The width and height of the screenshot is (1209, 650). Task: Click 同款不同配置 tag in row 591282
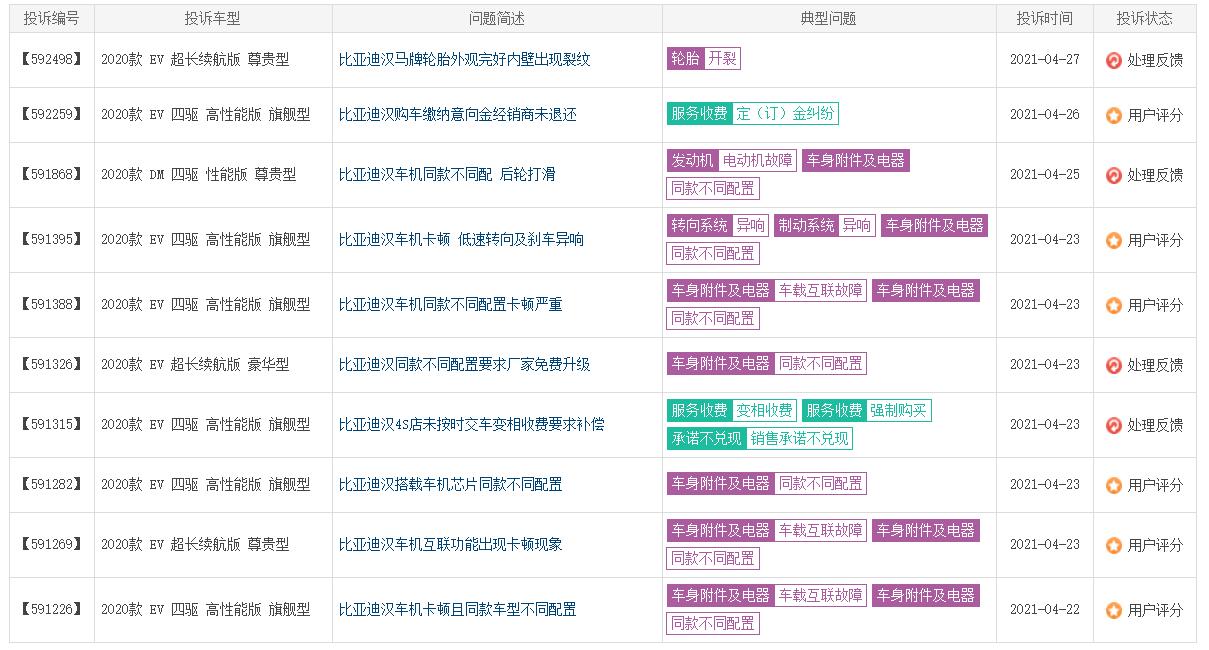point(821,484)
